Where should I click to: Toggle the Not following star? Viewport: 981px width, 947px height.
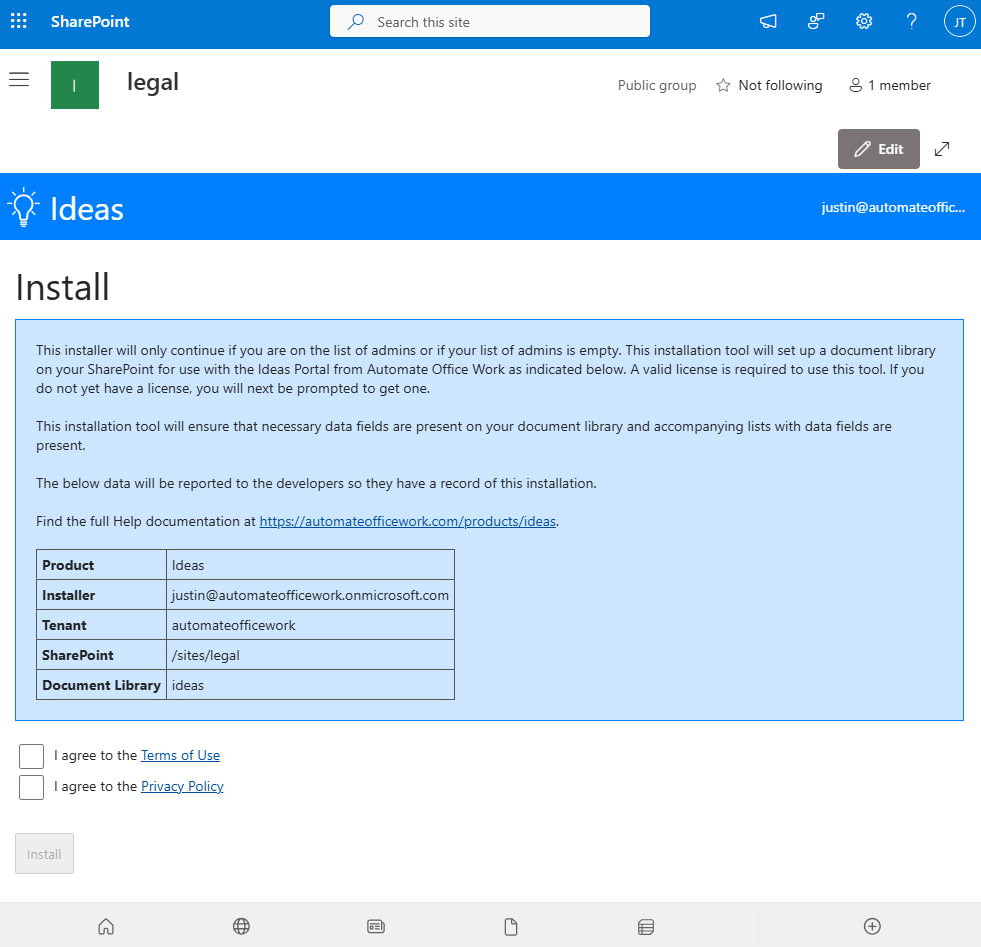(769, 86)
